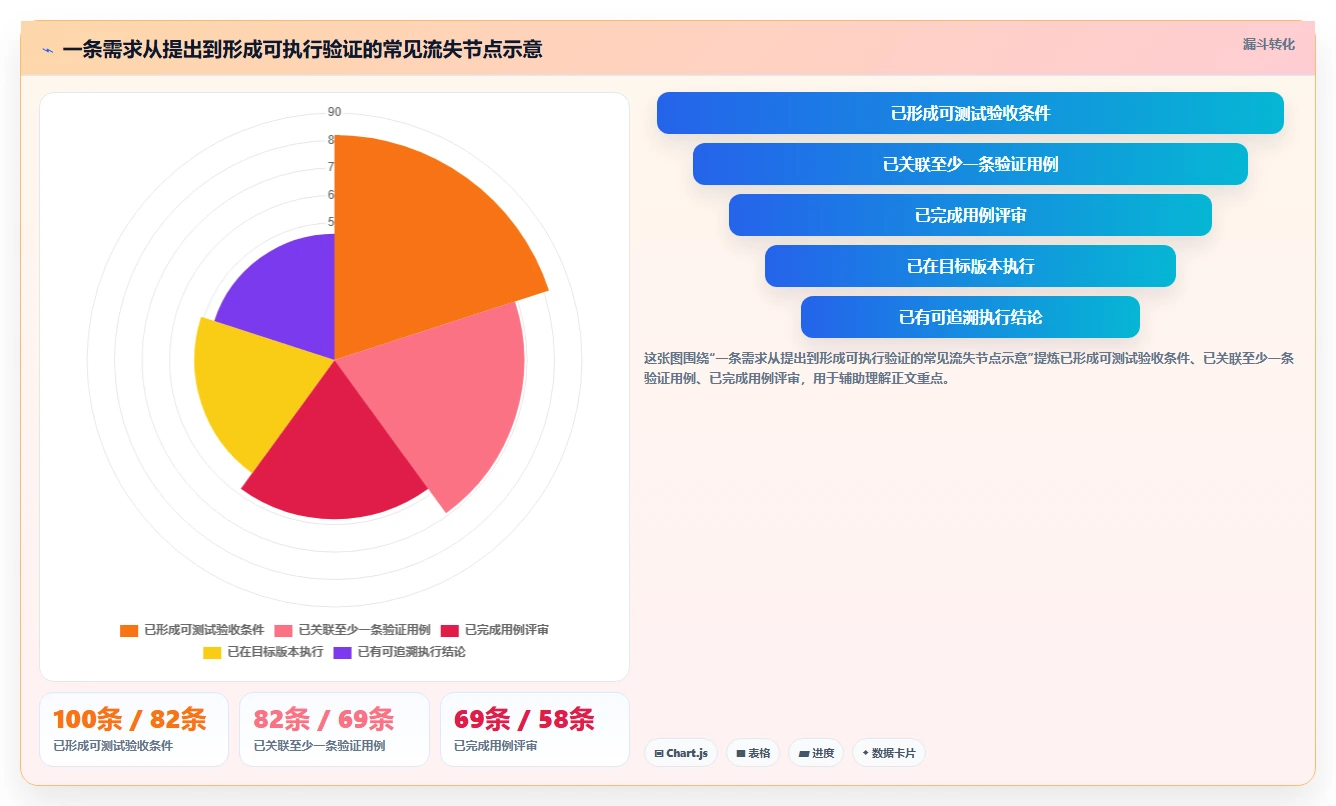Select the 表格 tag chip
Image resolution: width=1336 pixels, height=806 pixels.
(753, 753)
